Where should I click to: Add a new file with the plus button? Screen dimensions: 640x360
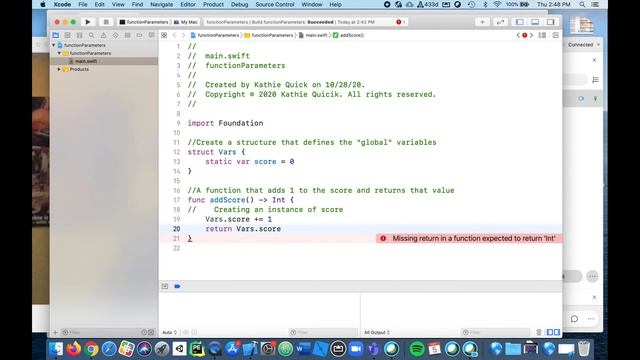[x=56, y=332]
